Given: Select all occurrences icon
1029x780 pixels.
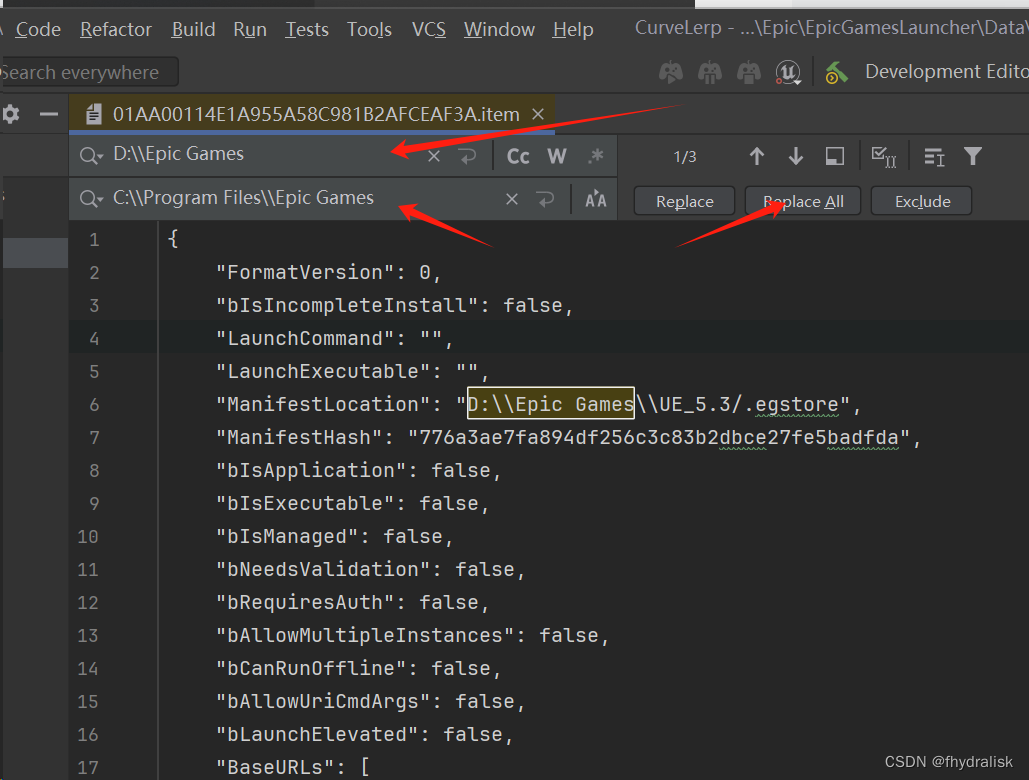Looking at the screenshot, I should 883,157.
